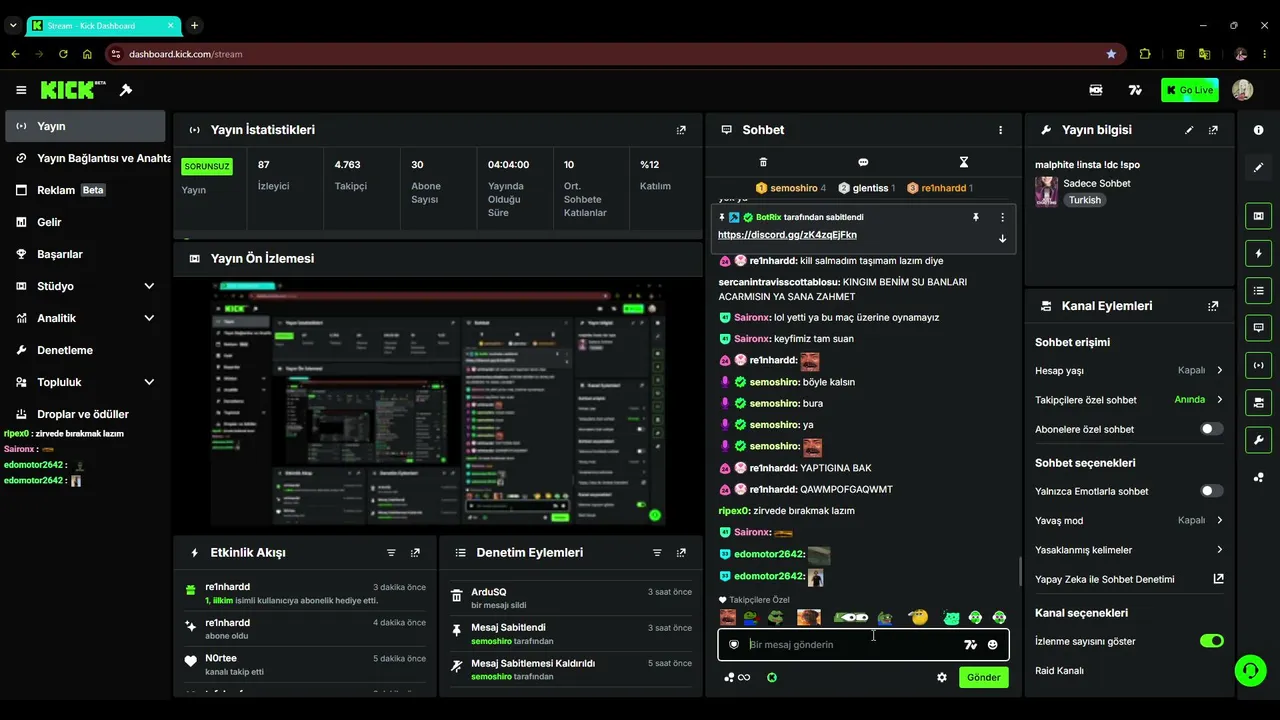Viewport: 1280px width, 720px height.
Task: Click the speech bubble icon in chat toolbar
Action: (x=863, y=162)
